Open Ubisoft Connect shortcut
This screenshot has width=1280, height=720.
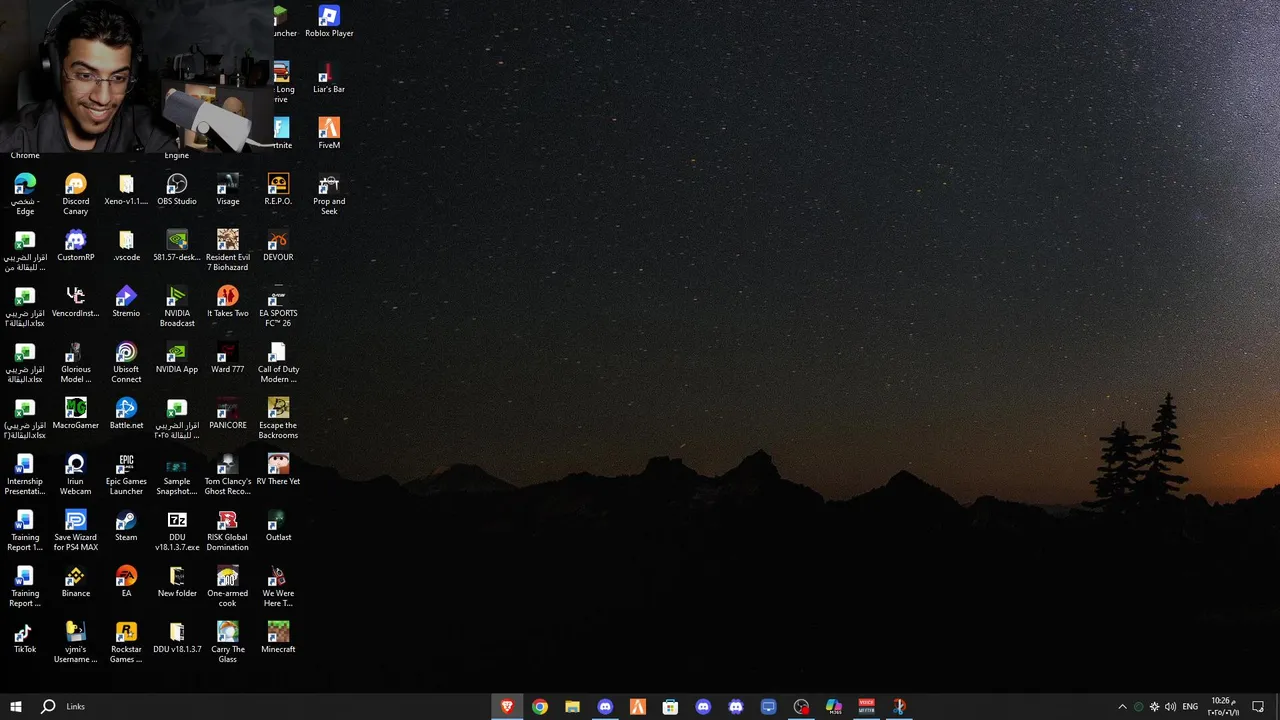(x=126, y=363)
